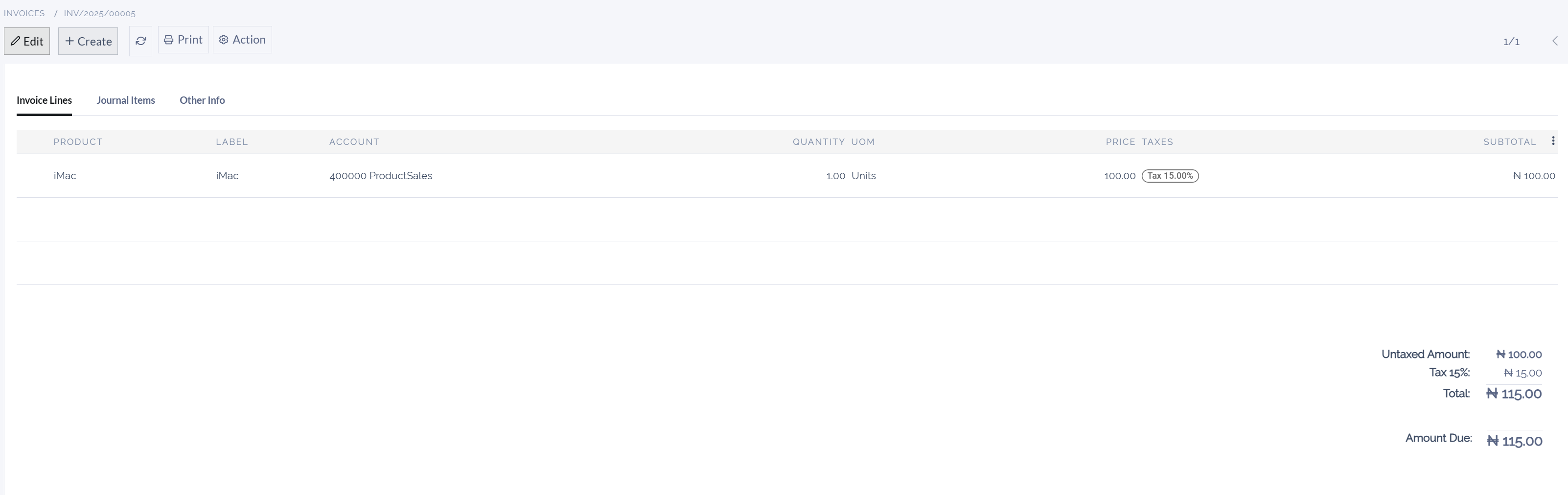This screenshot has height=495, width=1568.
Task: Click the refresh icon button
Action: click(x=140, y=41)
